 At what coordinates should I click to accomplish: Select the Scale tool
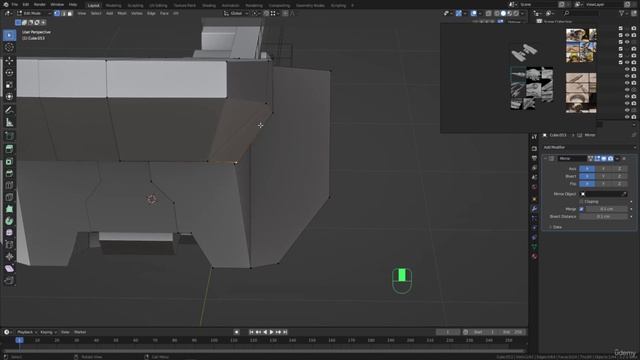point(9,85)
